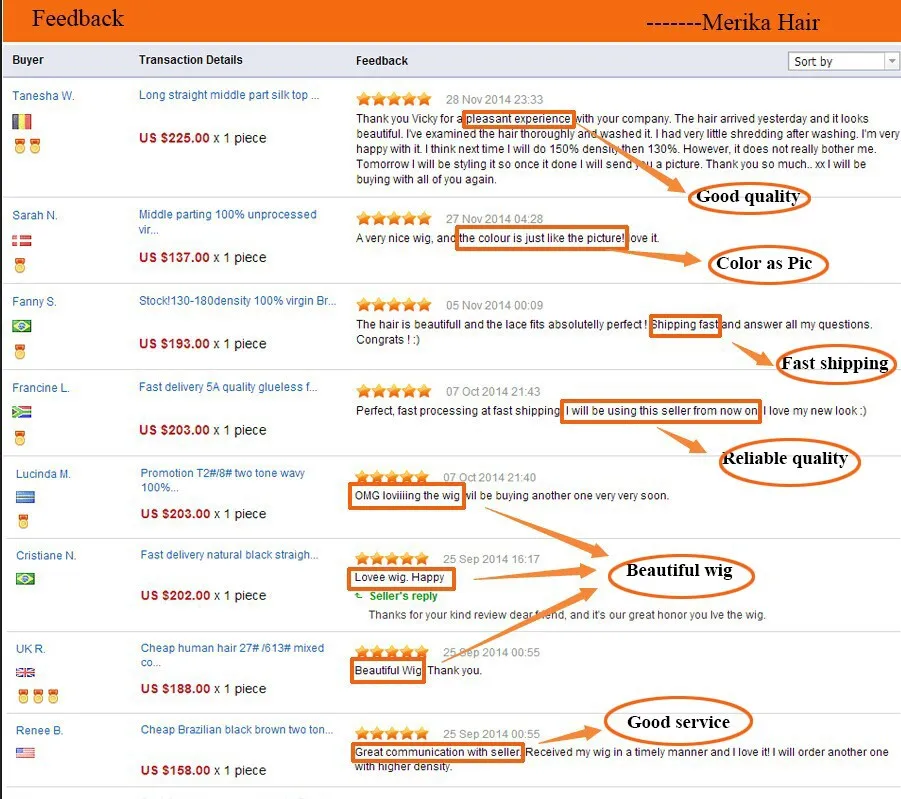901x799 pixels.
Task: Click the star rating on Cristiane N.'s review
Action: click(392, 558)
